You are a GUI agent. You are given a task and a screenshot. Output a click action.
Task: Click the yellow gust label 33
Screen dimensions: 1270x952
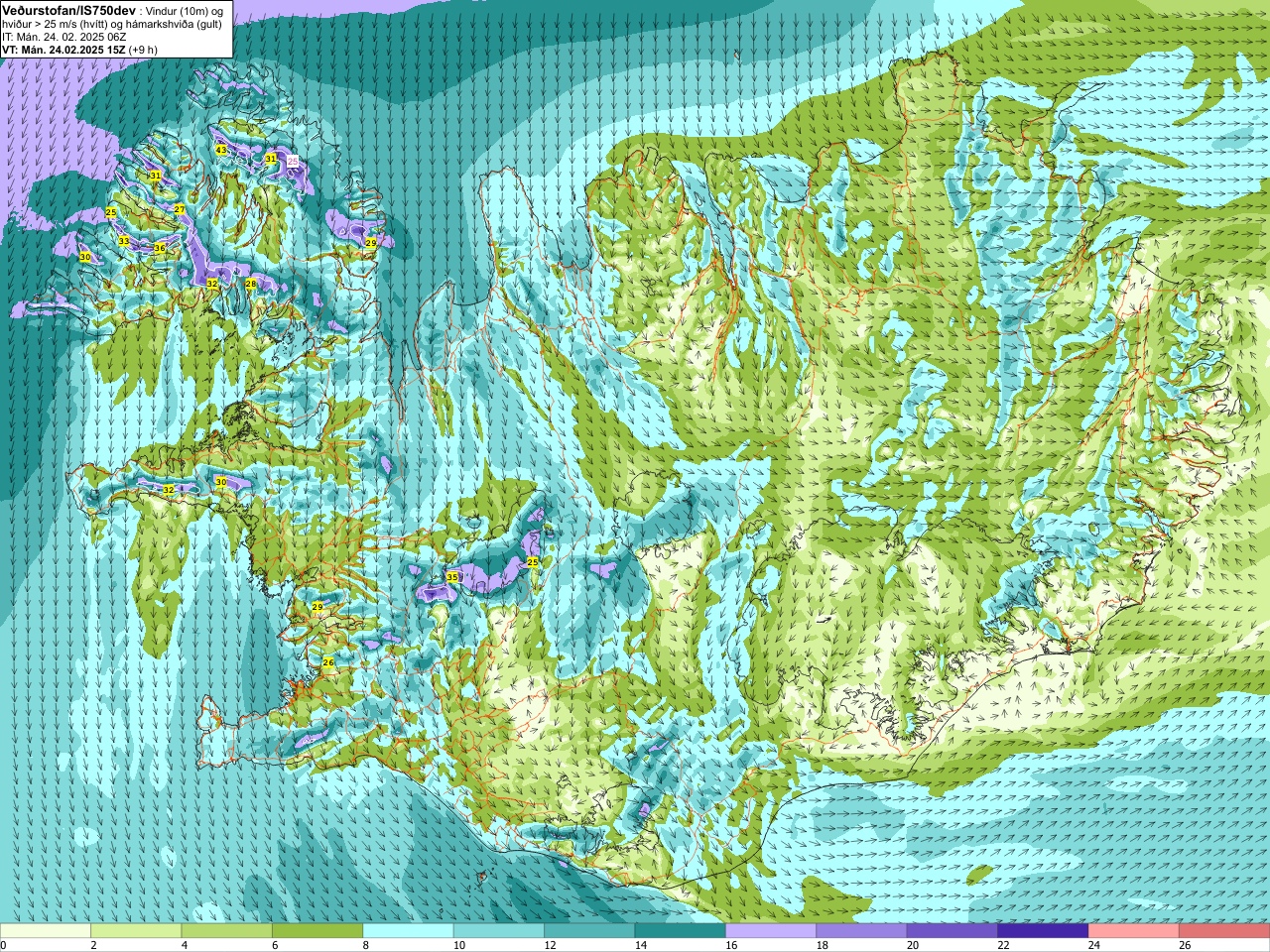click(124, 241)
